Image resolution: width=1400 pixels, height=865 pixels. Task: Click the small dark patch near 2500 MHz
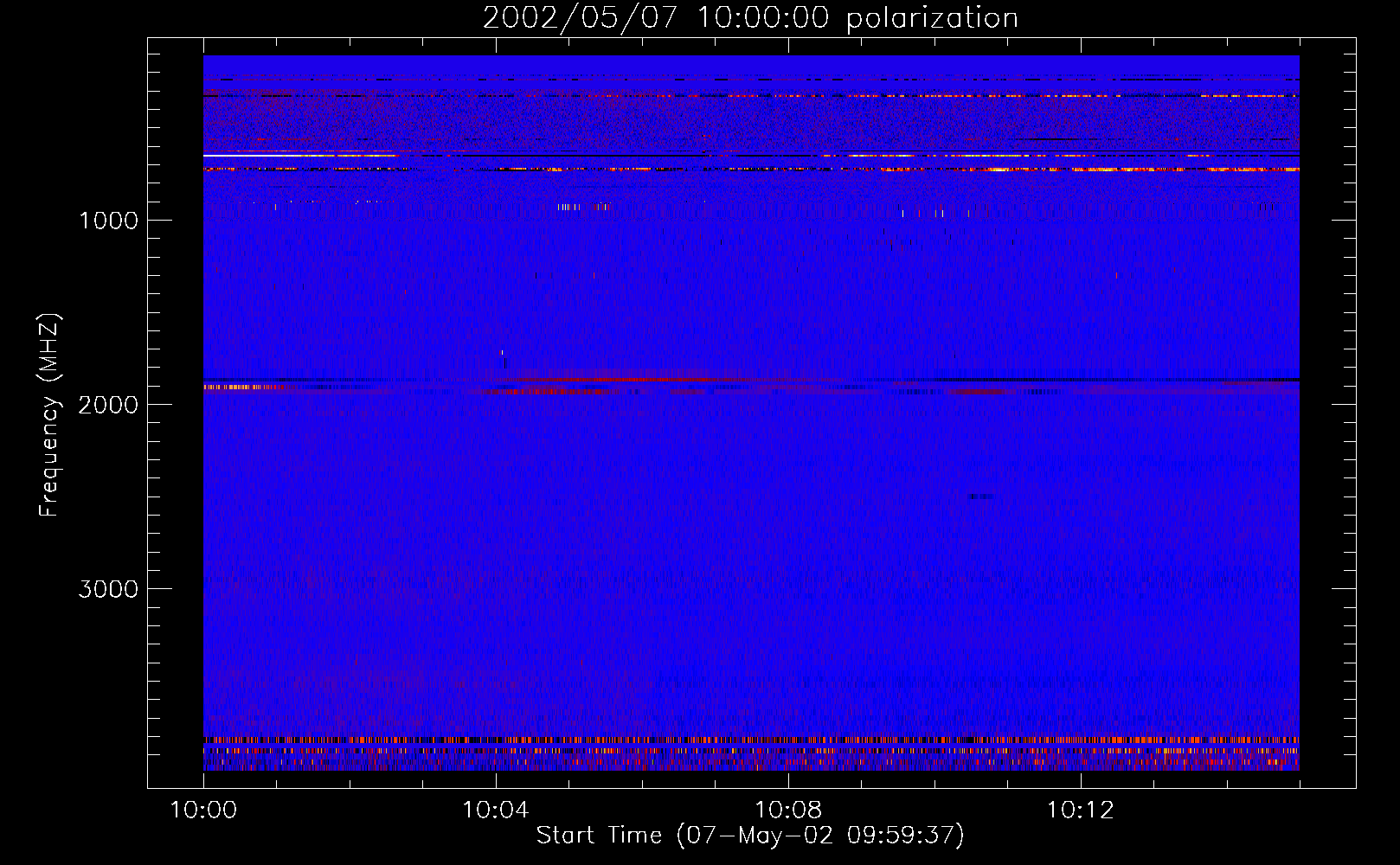tap(981, 497)
